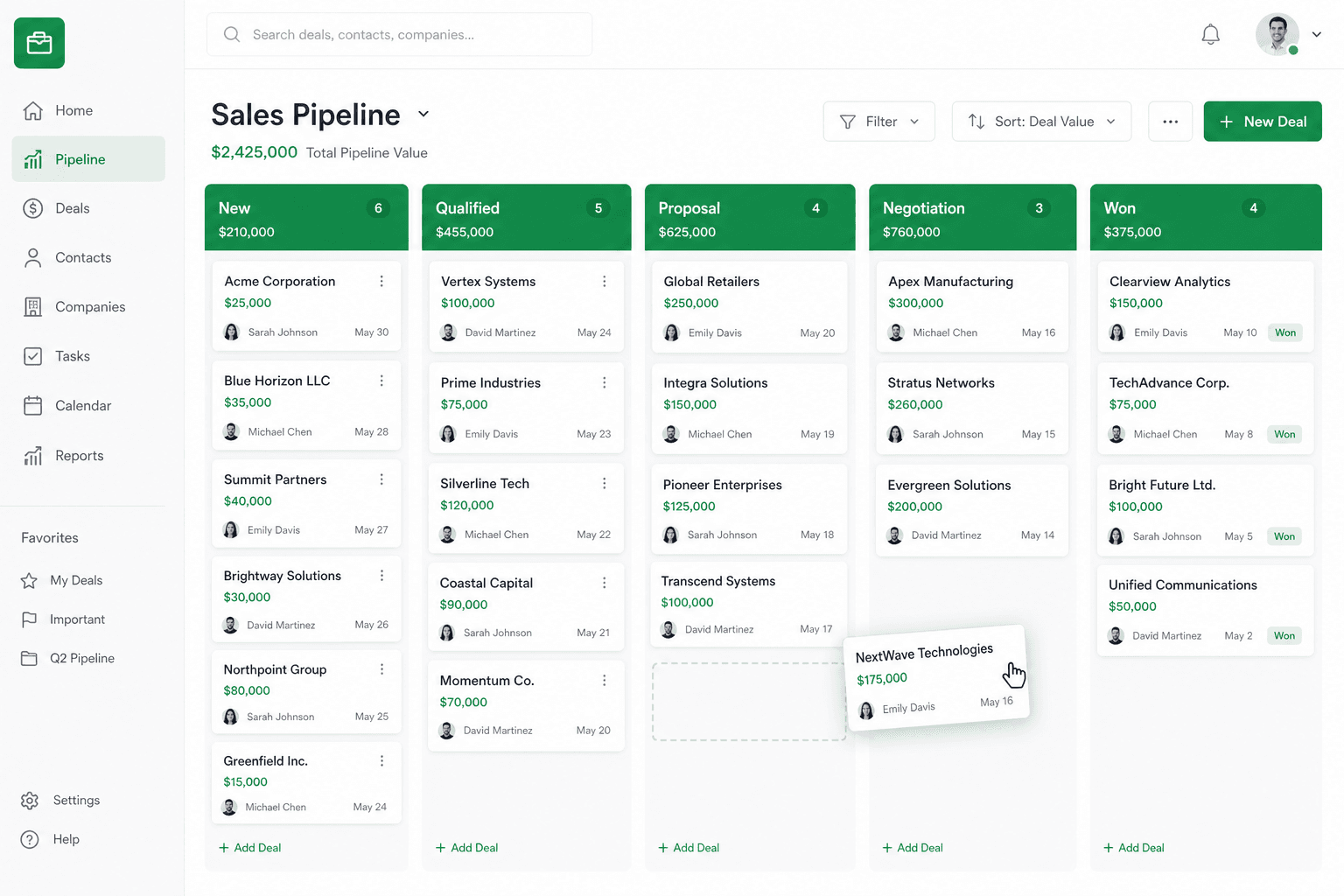Click the Negotiation column header
The image size is (1344, 896).
pos(972,217)
